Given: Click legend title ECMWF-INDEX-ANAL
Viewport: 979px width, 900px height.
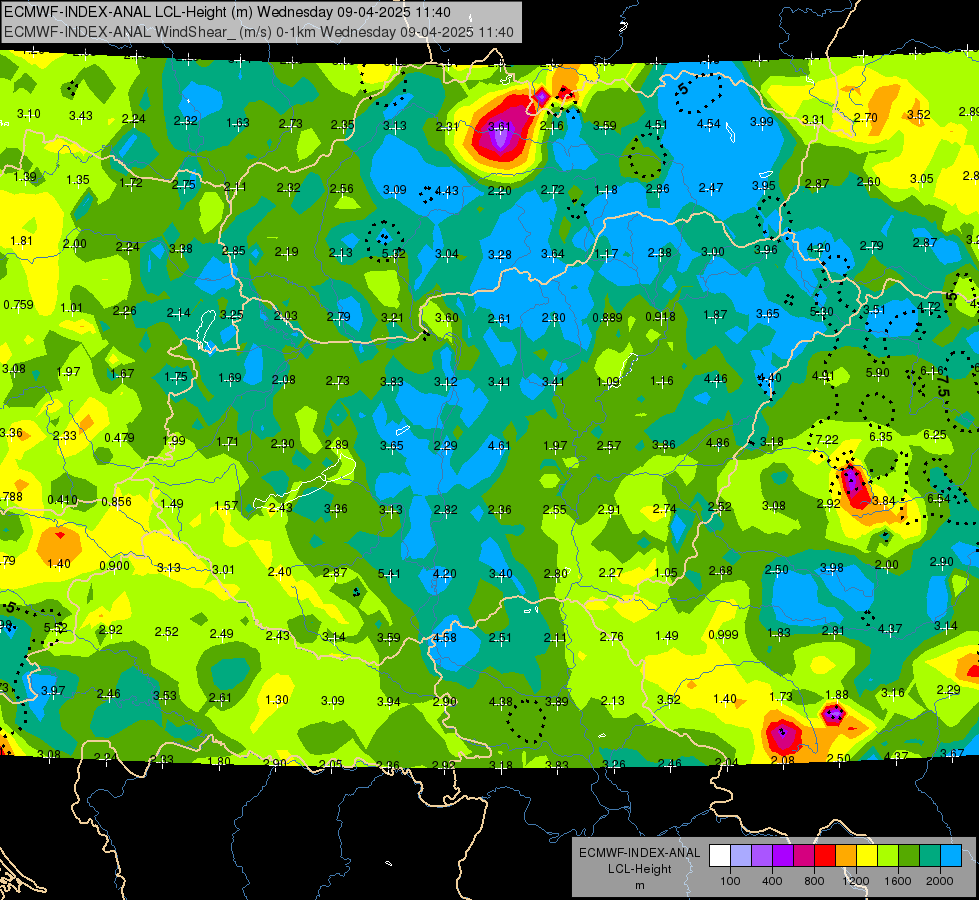Looking at the screenshot, I should 639,853.
